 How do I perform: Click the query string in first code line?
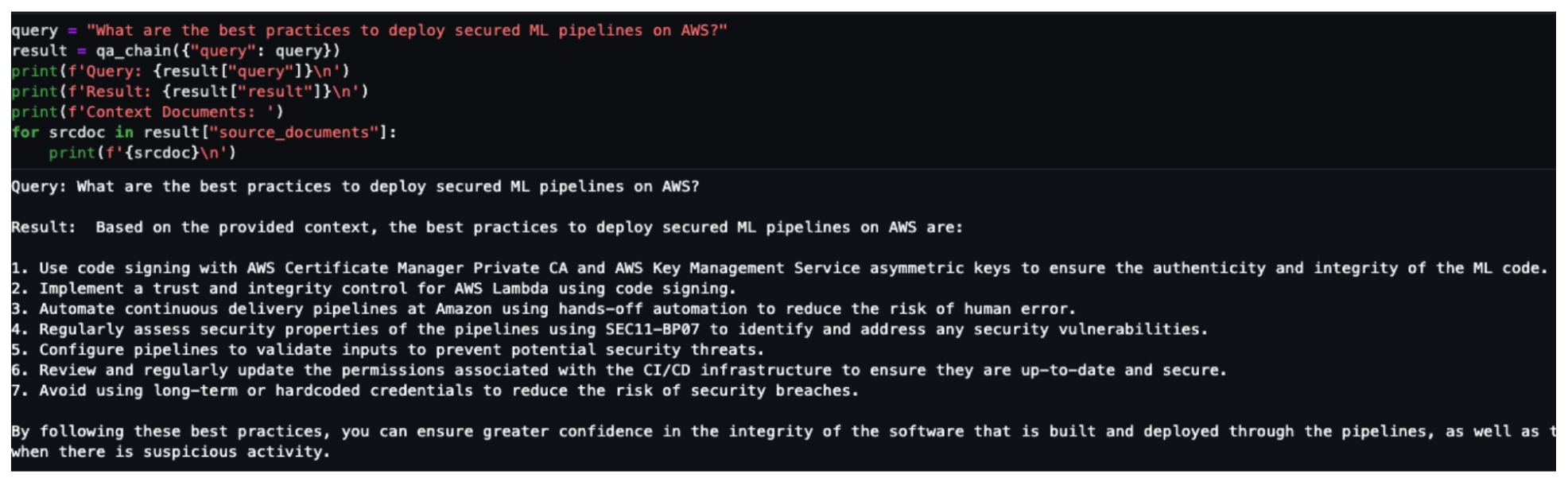pos(406,30)
